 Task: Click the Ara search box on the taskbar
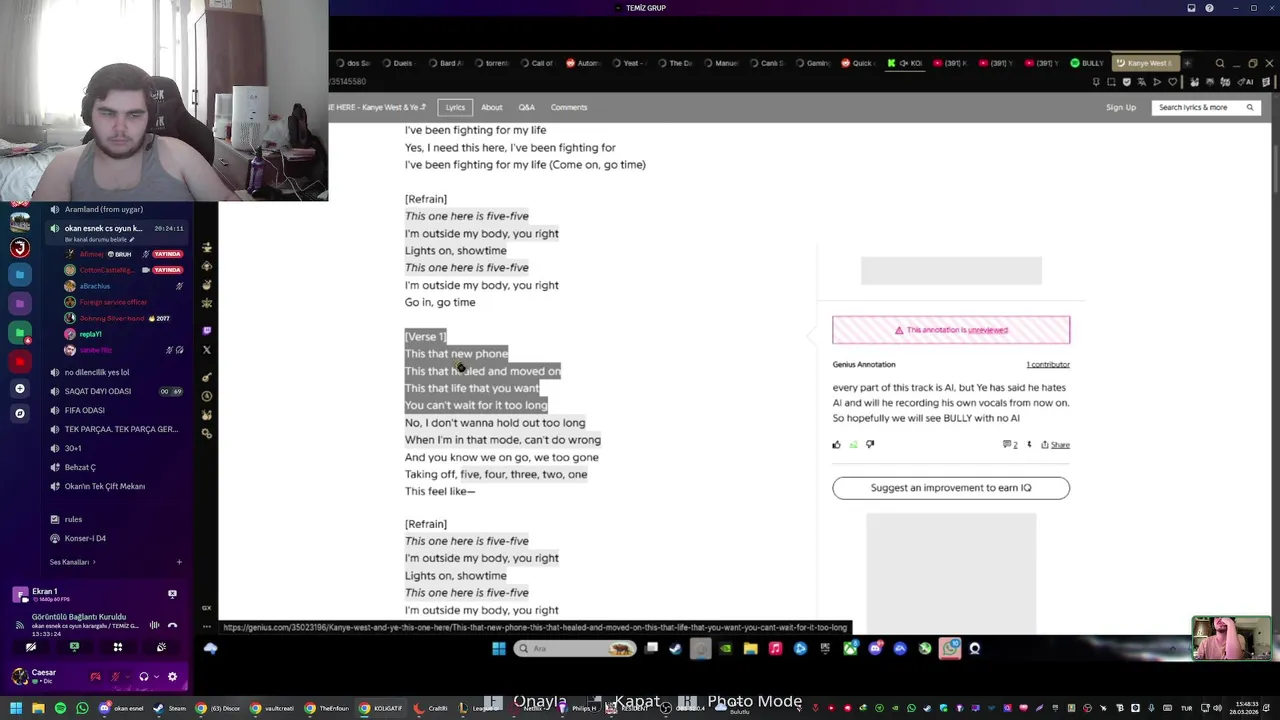[575, 649]
